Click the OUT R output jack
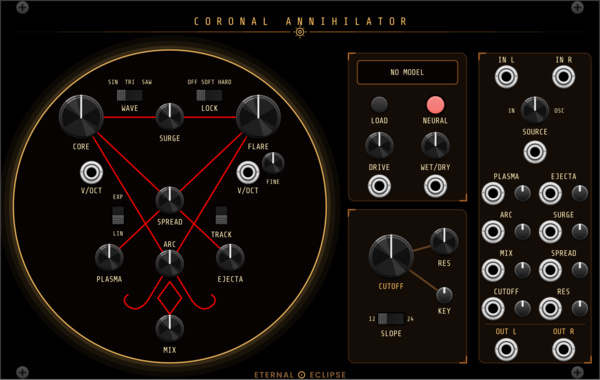The height and width of the screenshot is (380, 600). [563, 349]
